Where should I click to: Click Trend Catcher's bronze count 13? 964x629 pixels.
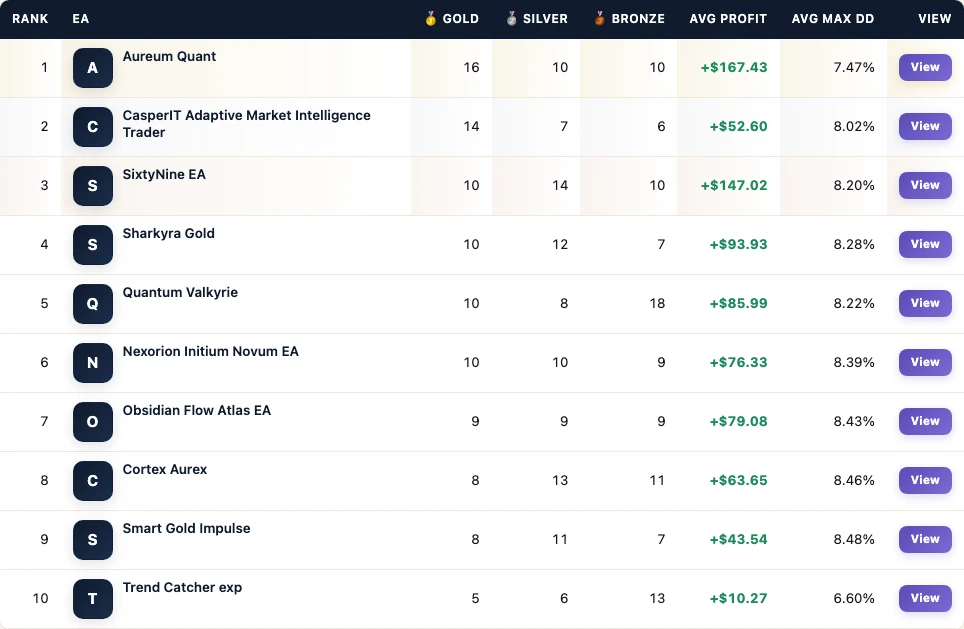click(x=657, y=599)
